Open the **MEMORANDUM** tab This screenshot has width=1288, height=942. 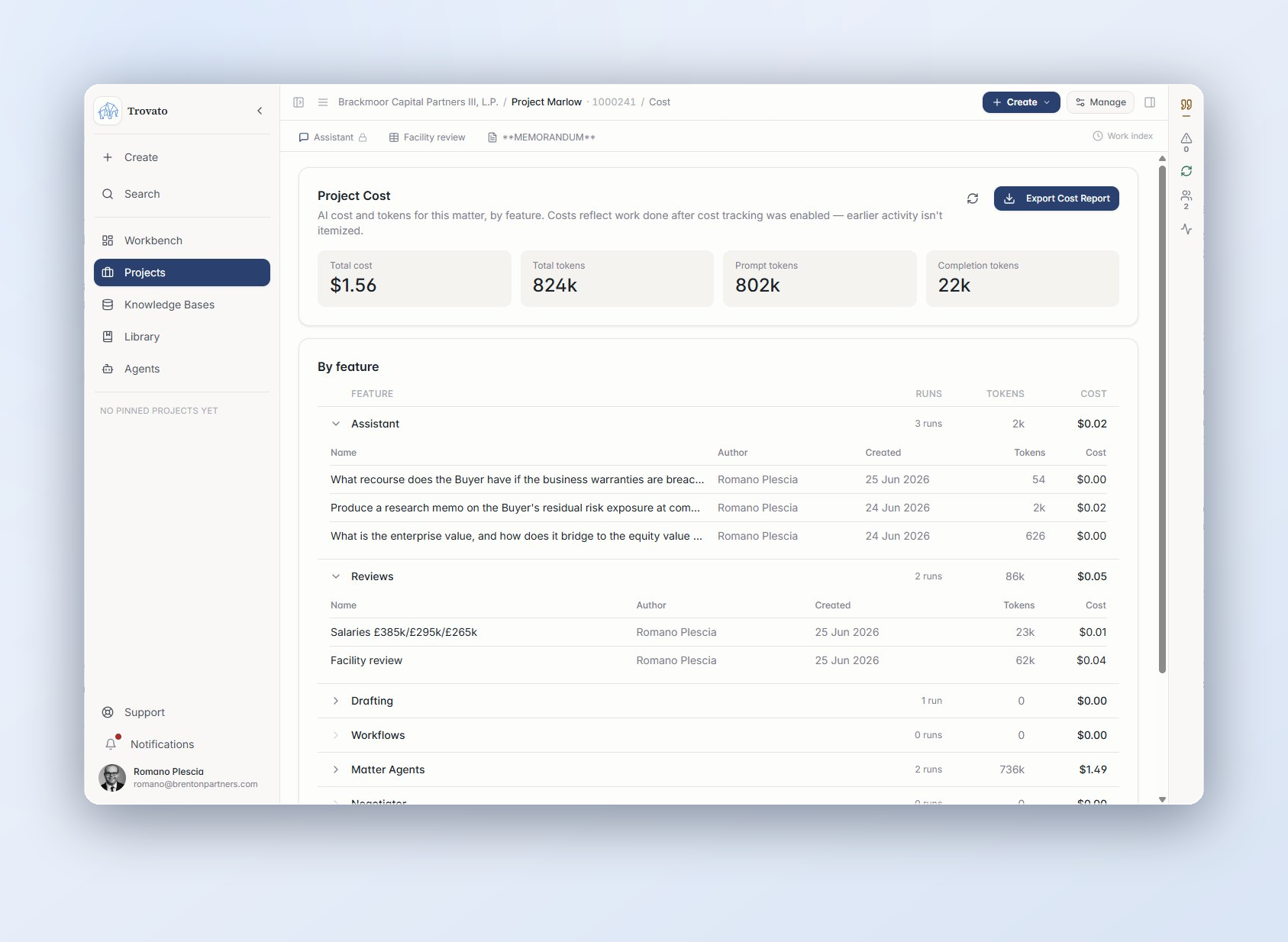[x=541, y=137]
